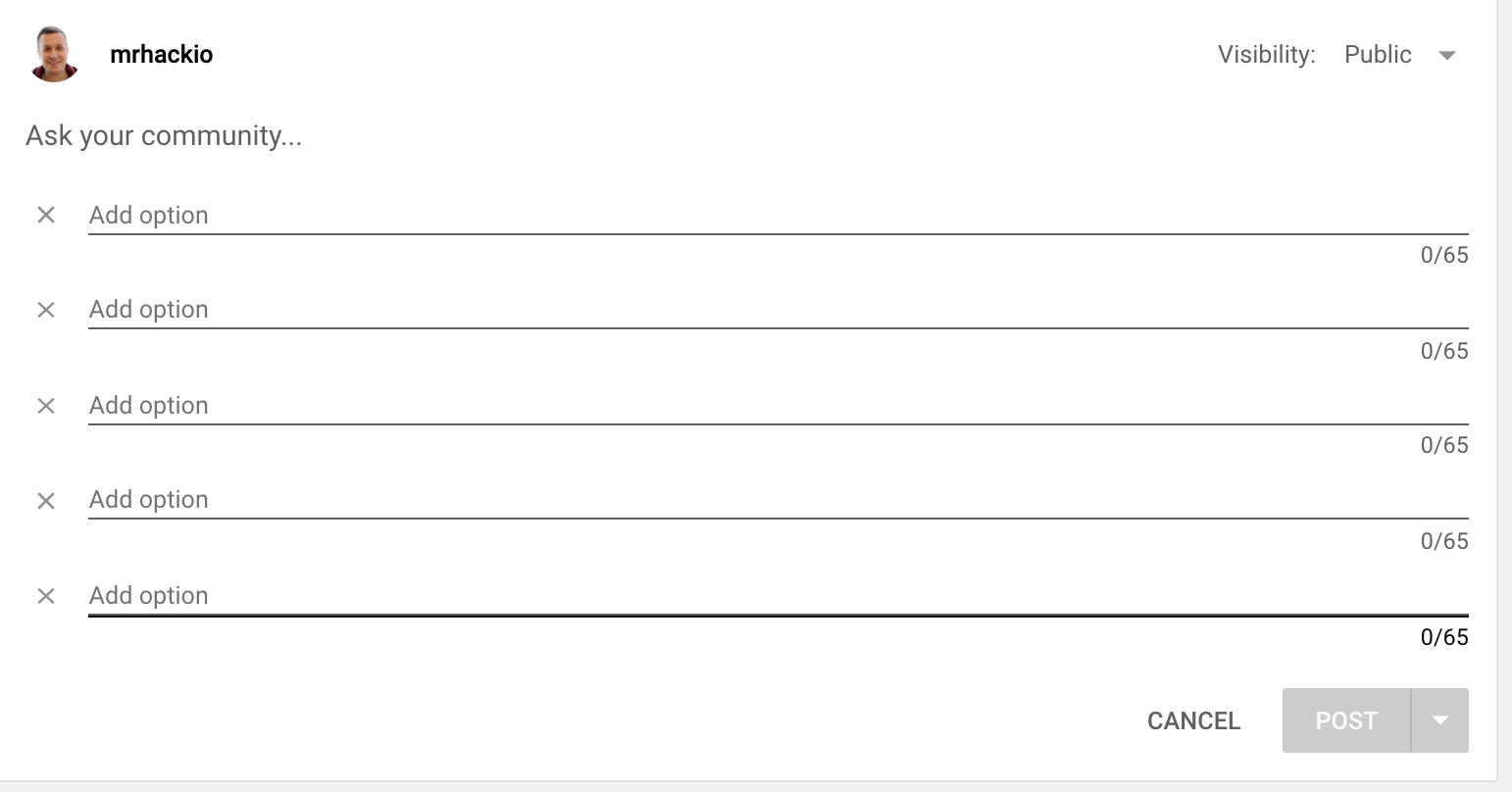Select the second Add option field
This screenshot has width=1512, height=792.
coord(775,310)
